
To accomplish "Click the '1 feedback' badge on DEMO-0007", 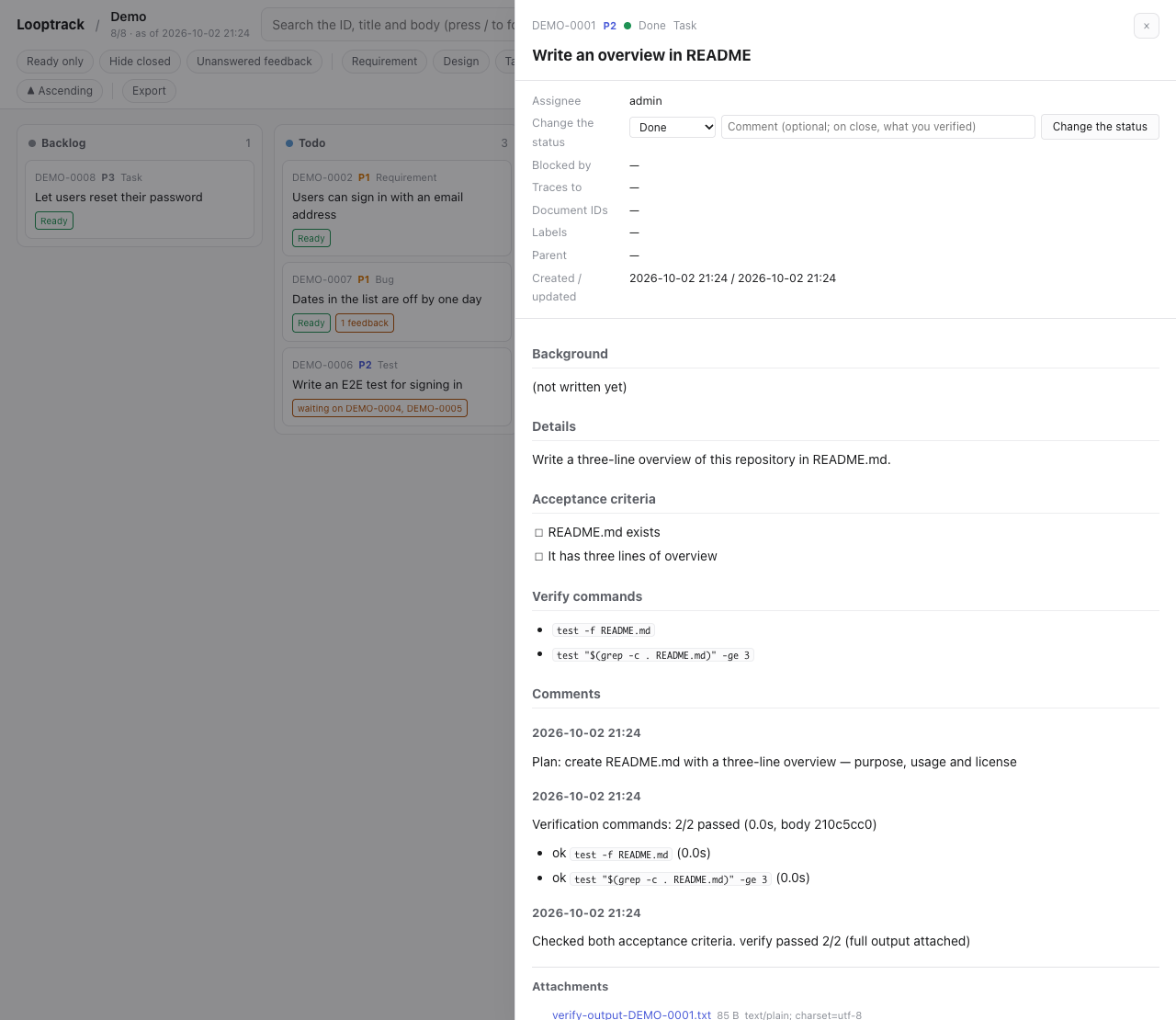I will tap(365, 323).
